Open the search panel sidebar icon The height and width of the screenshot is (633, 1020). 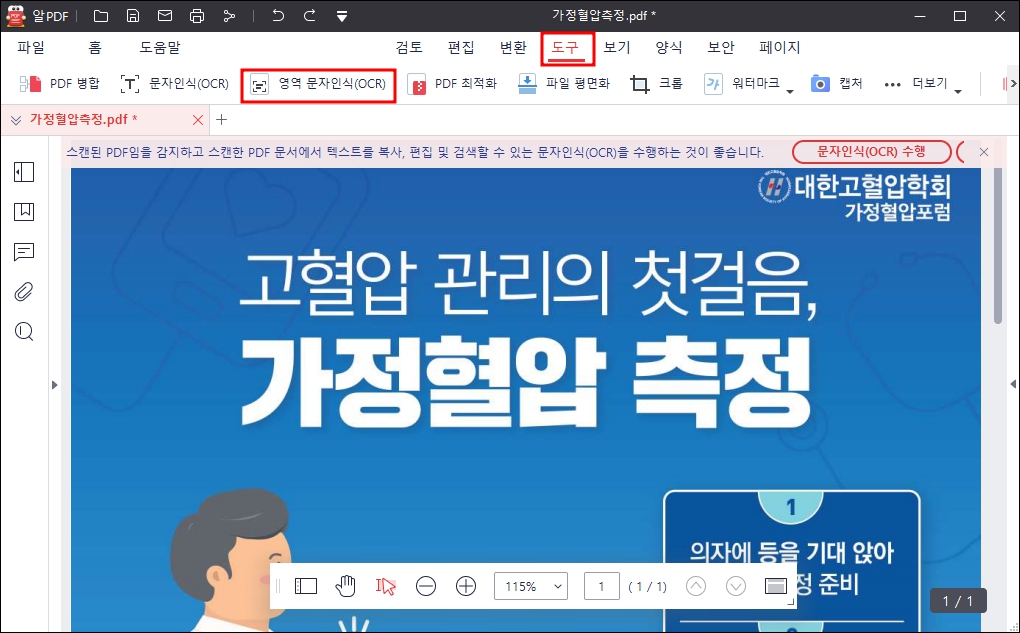tap(24, 332)
